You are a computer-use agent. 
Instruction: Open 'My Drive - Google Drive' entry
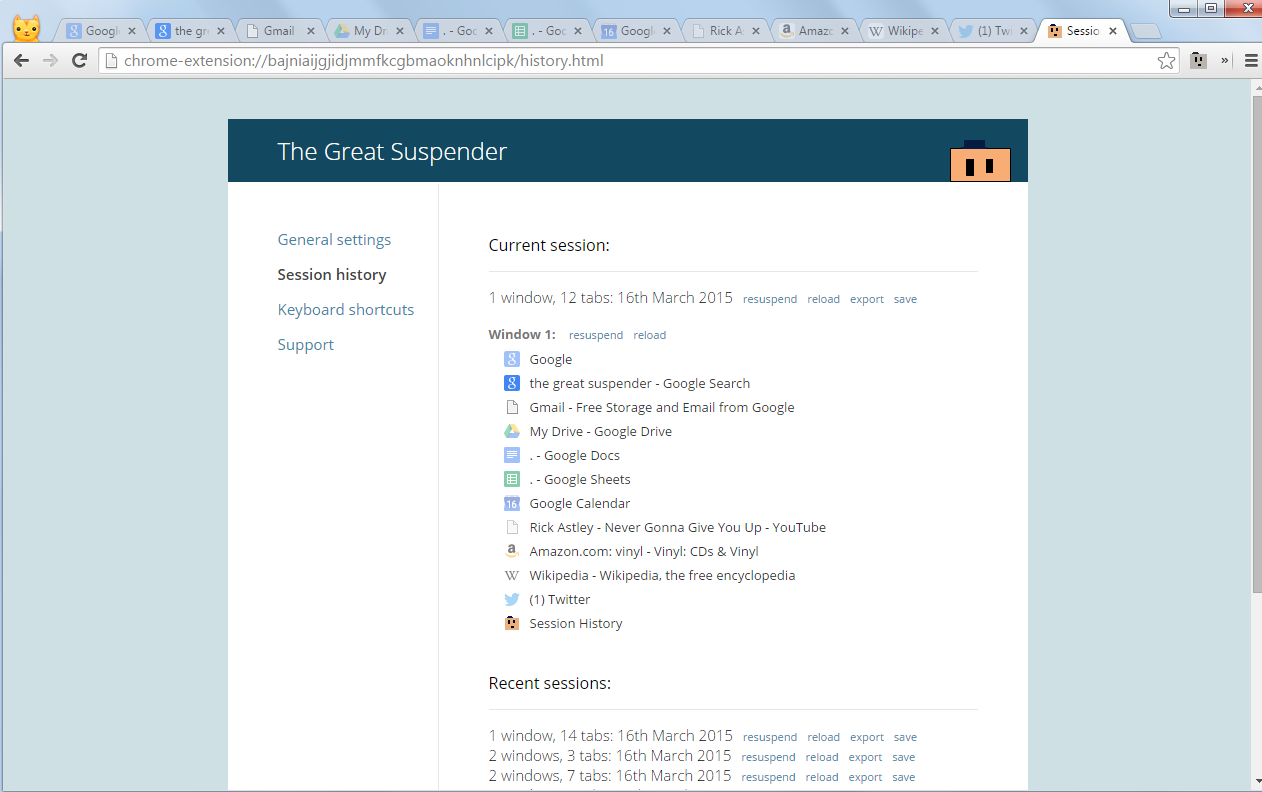tap(601, 431)
